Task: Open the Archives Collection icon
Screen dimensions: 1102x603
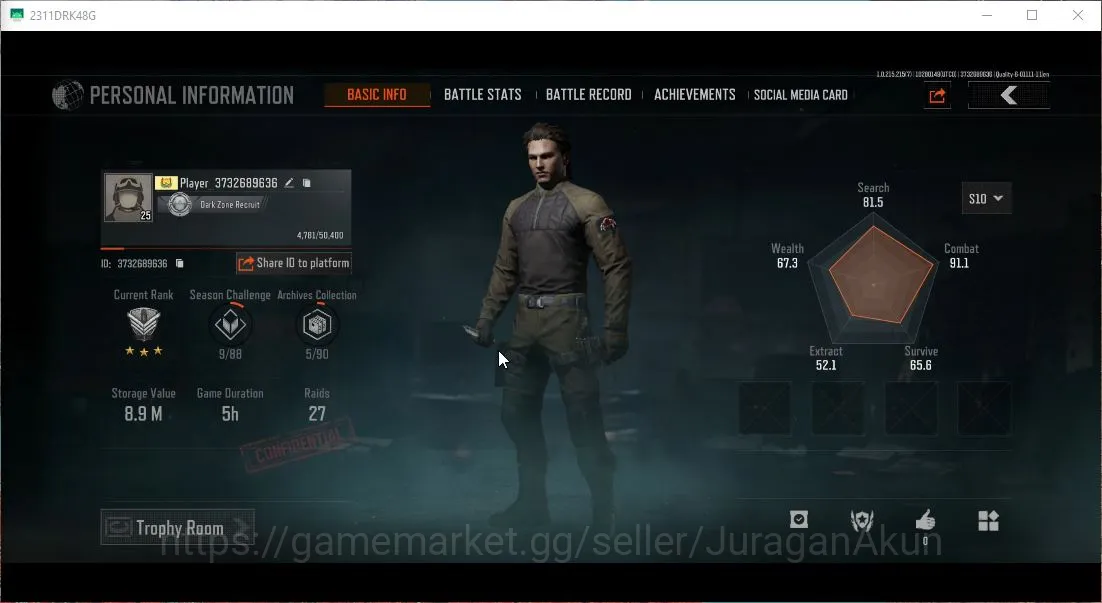Action: (x=317, y=325)
